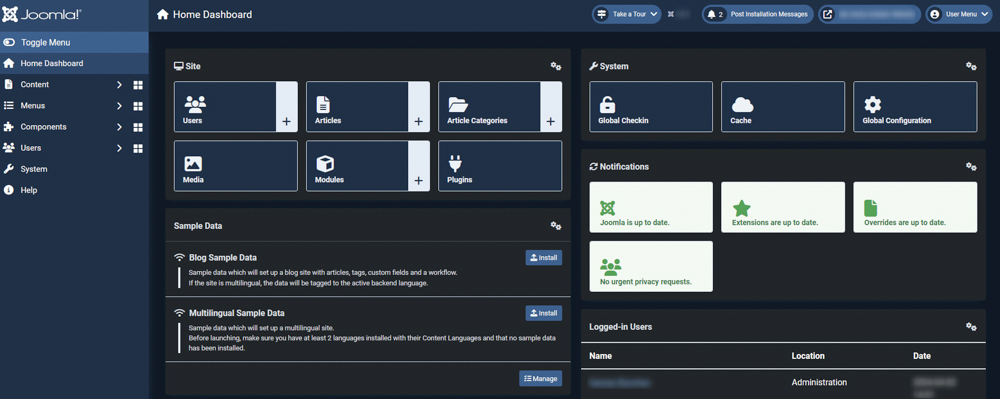The width and height of the screenshot is (1000, 399).
Task: Open the Article Categories tile
Action: (489, 106)
